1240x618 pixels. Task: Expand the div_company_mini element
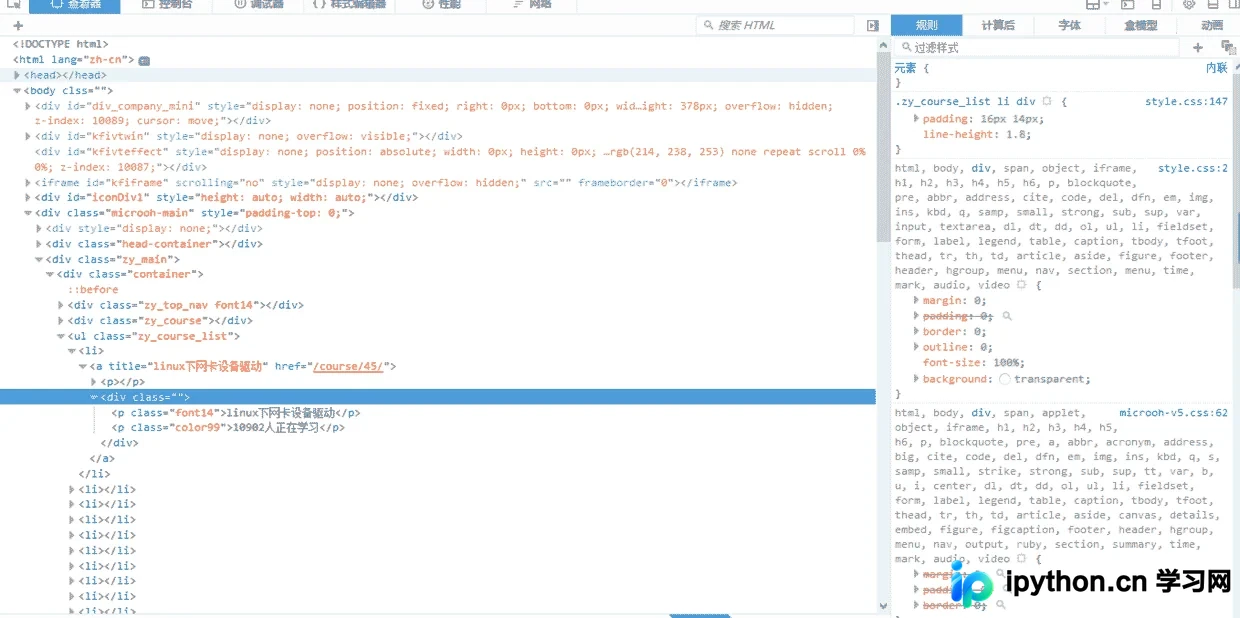click(28, 106)
